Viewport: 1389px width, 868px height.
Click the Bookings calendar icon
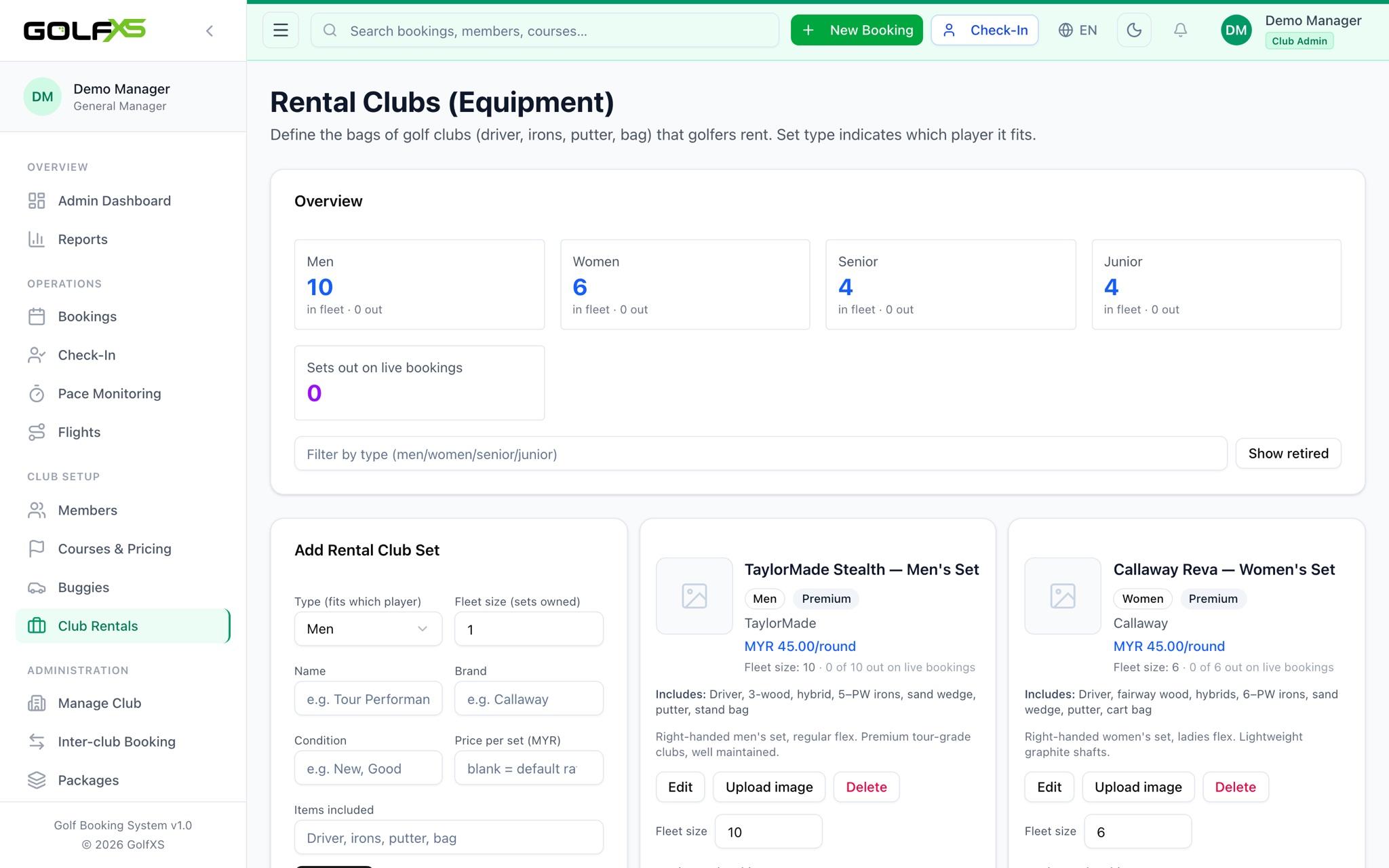[x=37, y=317]
